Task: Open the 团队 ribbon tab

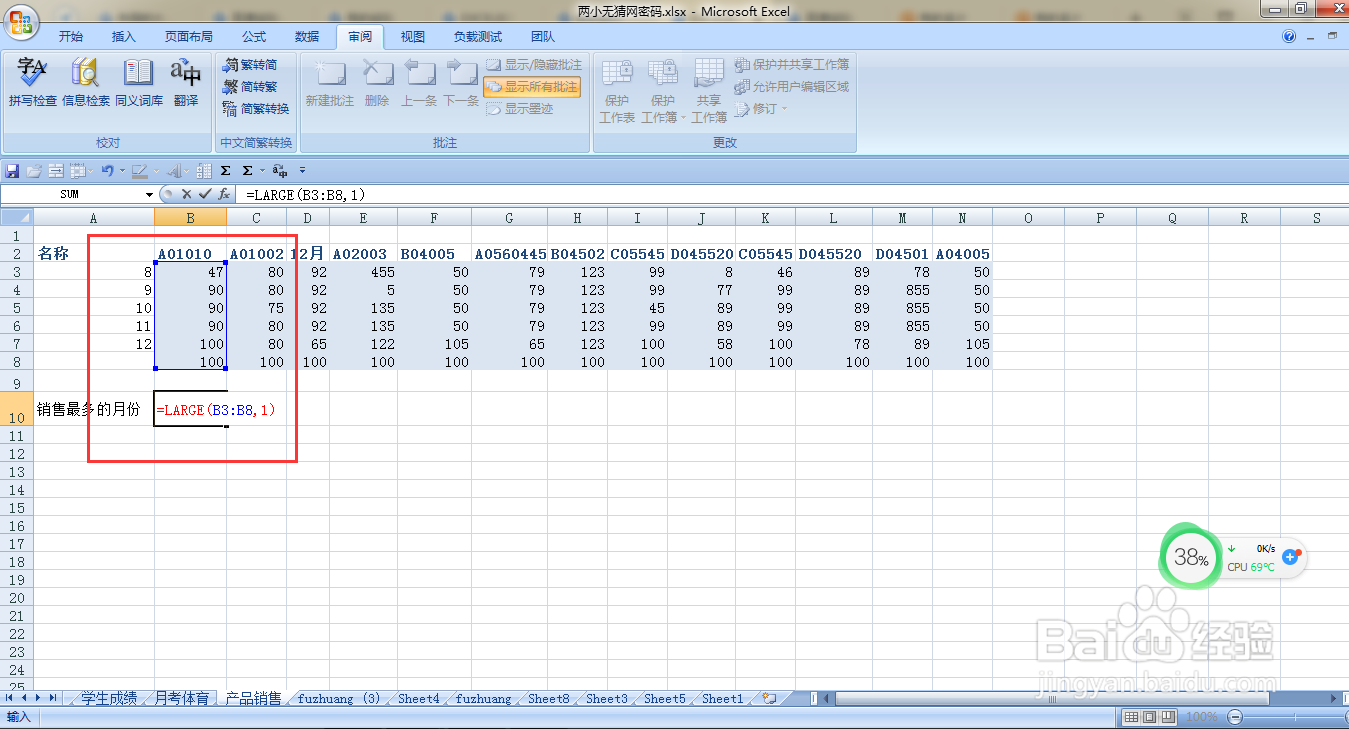Action: [x=543, y=37]
